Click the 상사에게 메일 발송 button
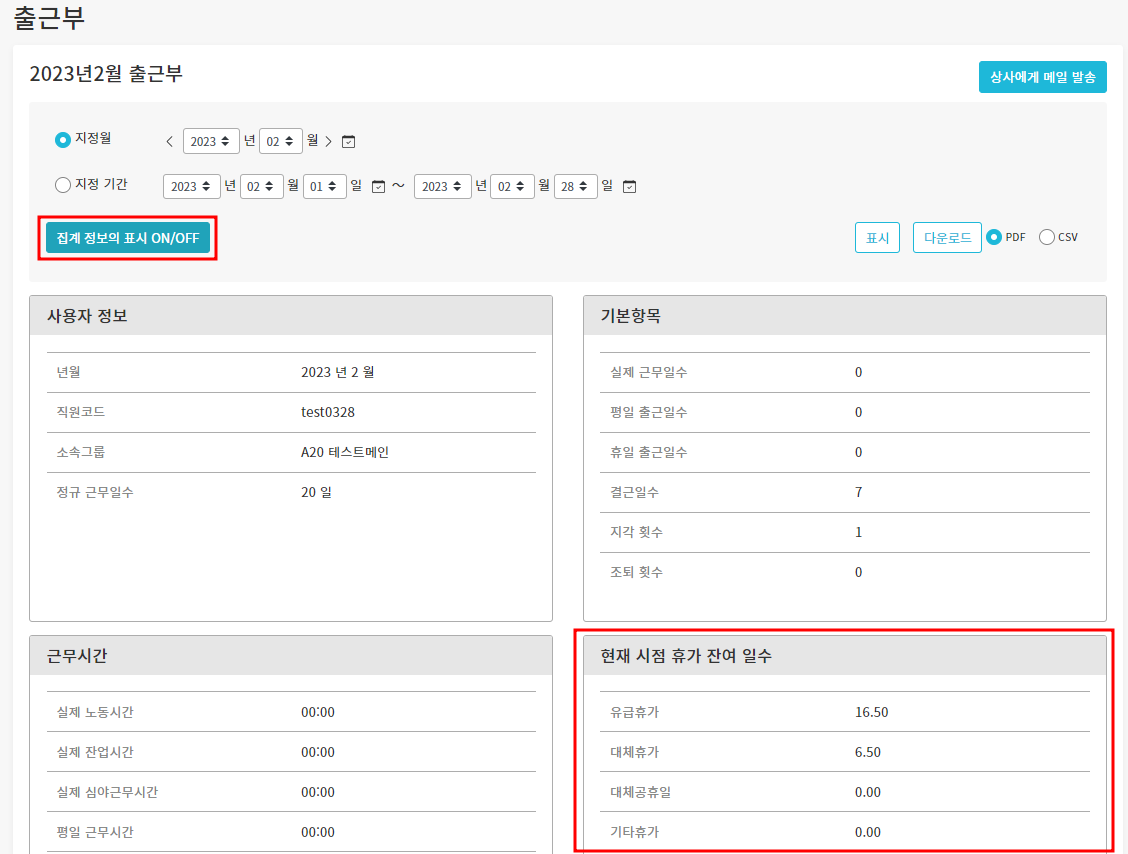This screenshot has height=854, width=1128. coord(1042,77)
